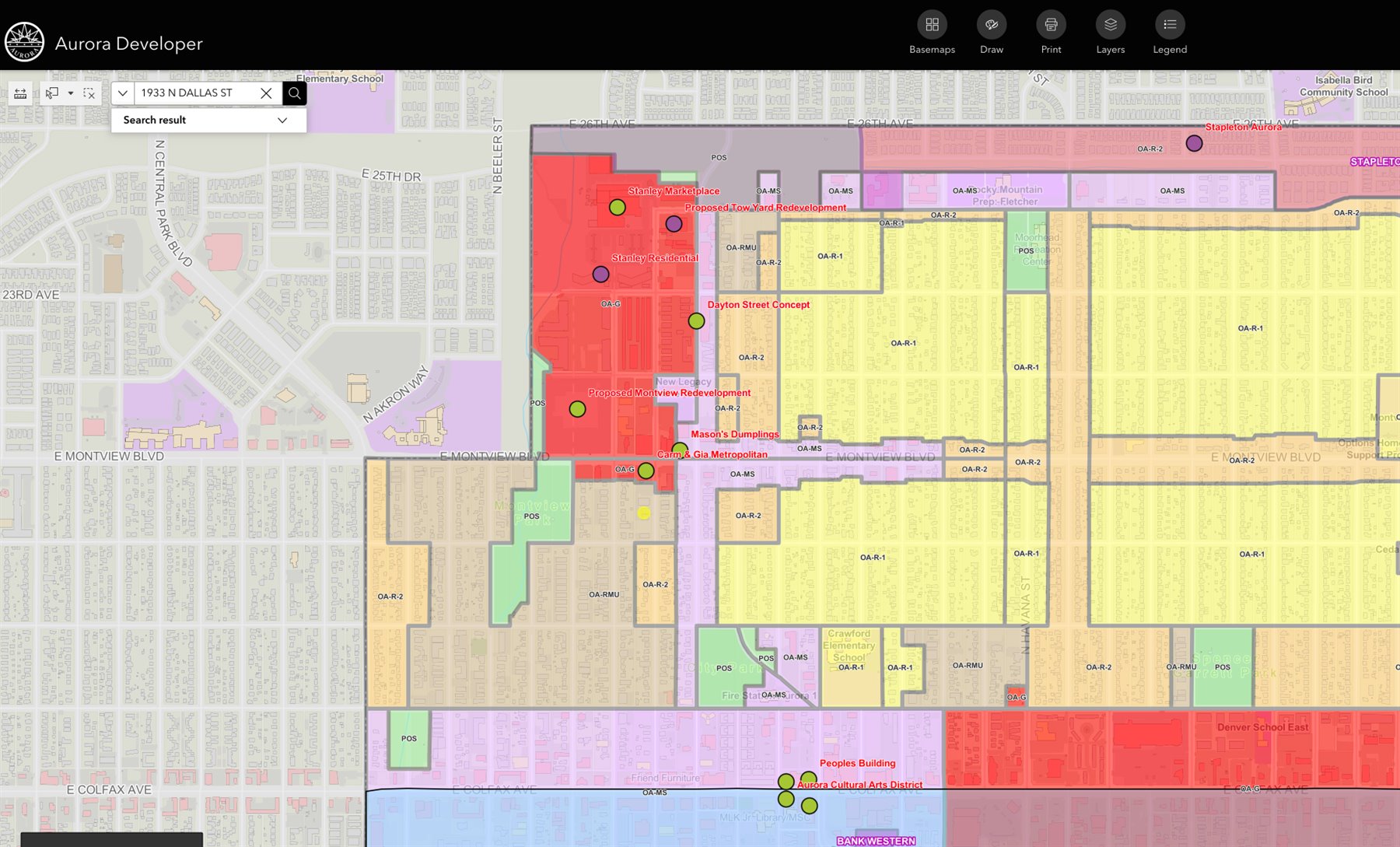Clear the current map selection
Screen dimensions: 1400x847
(x=89, y=93)
